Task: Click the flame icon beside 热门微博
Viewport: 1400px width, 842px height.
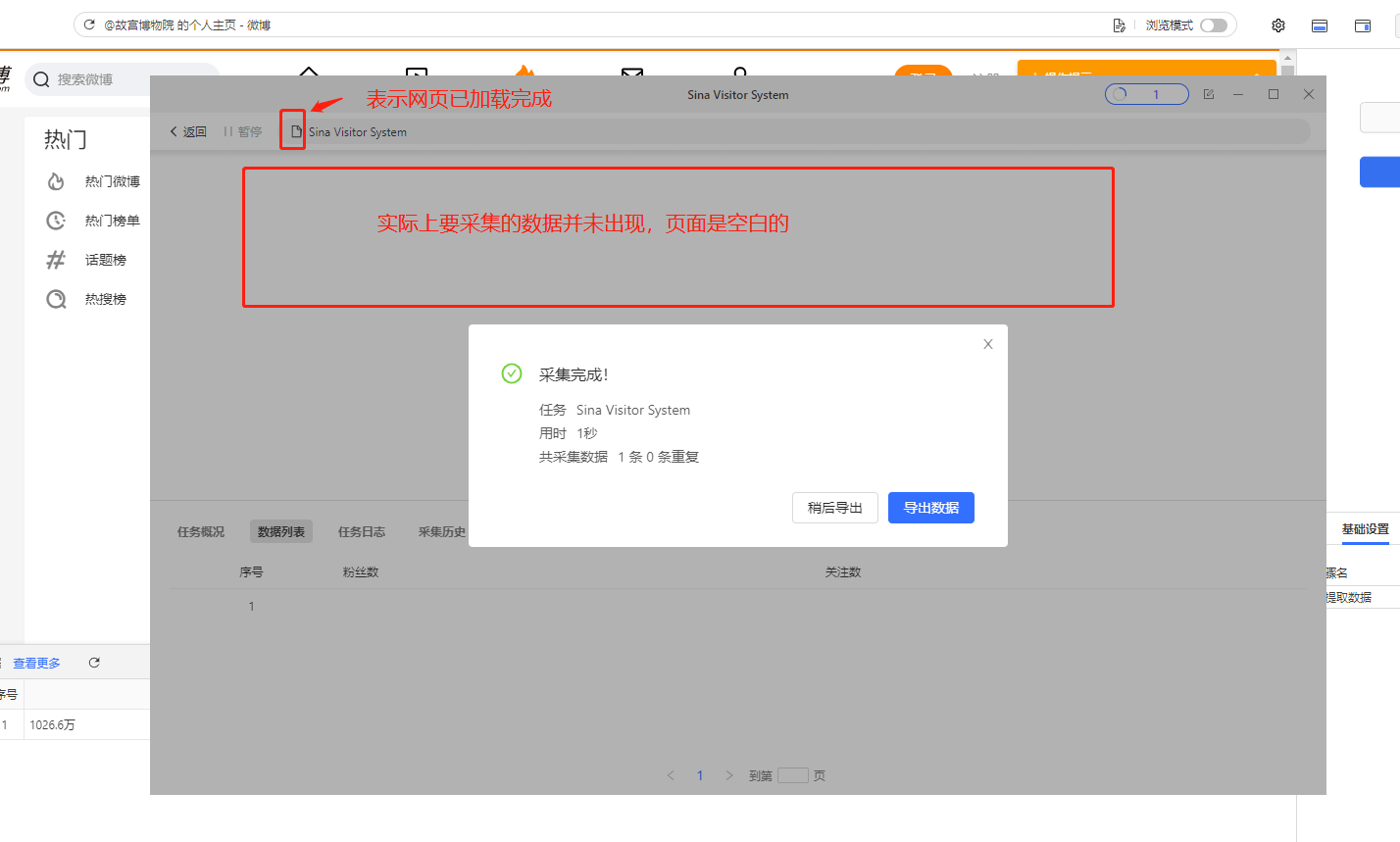Action: [x=56, y=181]
